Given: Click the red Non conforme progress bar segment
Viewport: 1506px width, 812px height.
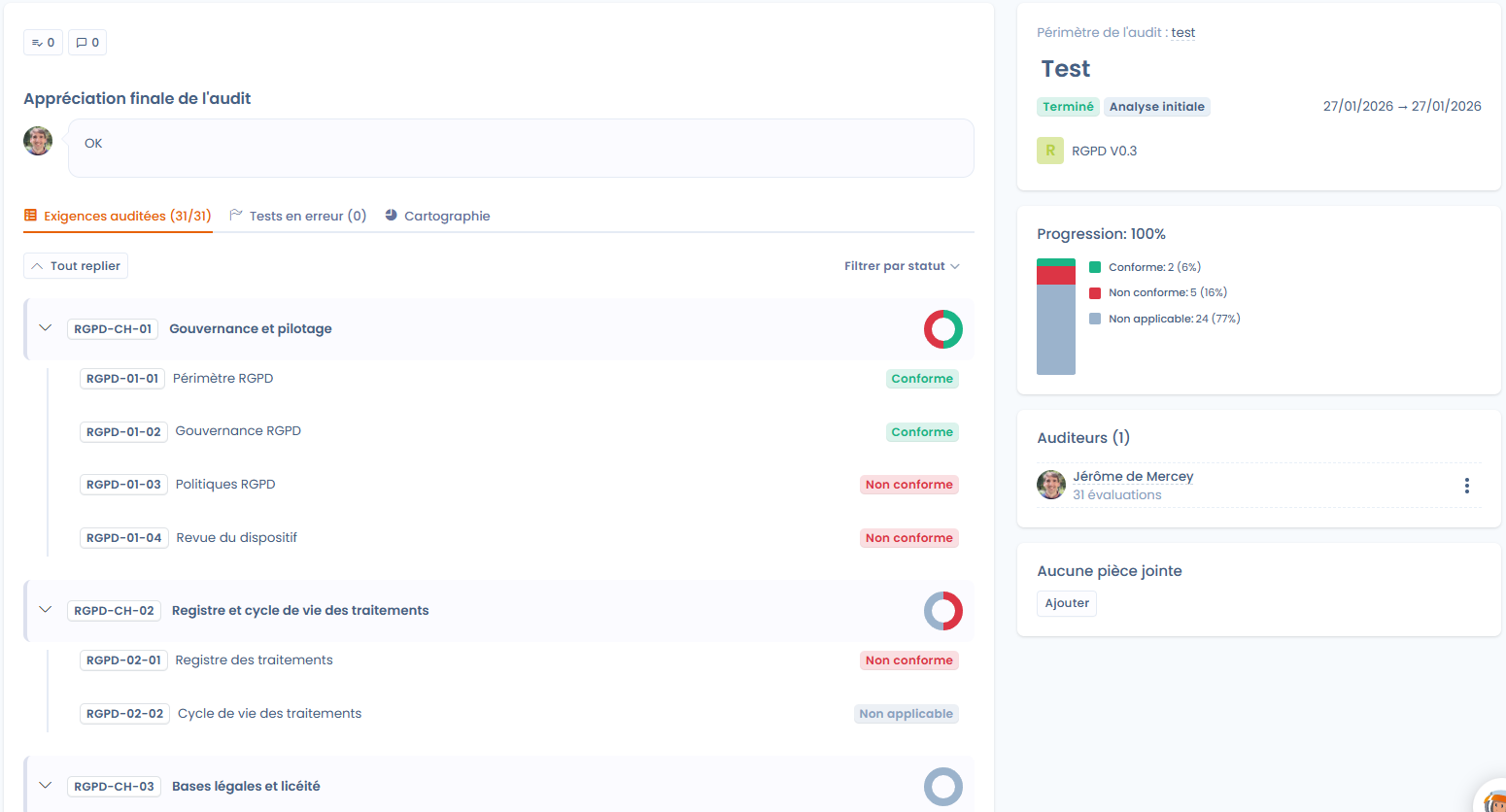Looking at the screenshot, I should [x=1055, y=275].
